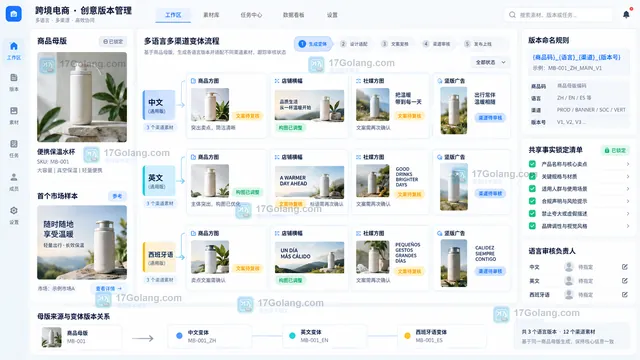The image size is (640, 360).
Task: Click the blue app logo icon
Action: pyautogui.click(x=13, y=13)
